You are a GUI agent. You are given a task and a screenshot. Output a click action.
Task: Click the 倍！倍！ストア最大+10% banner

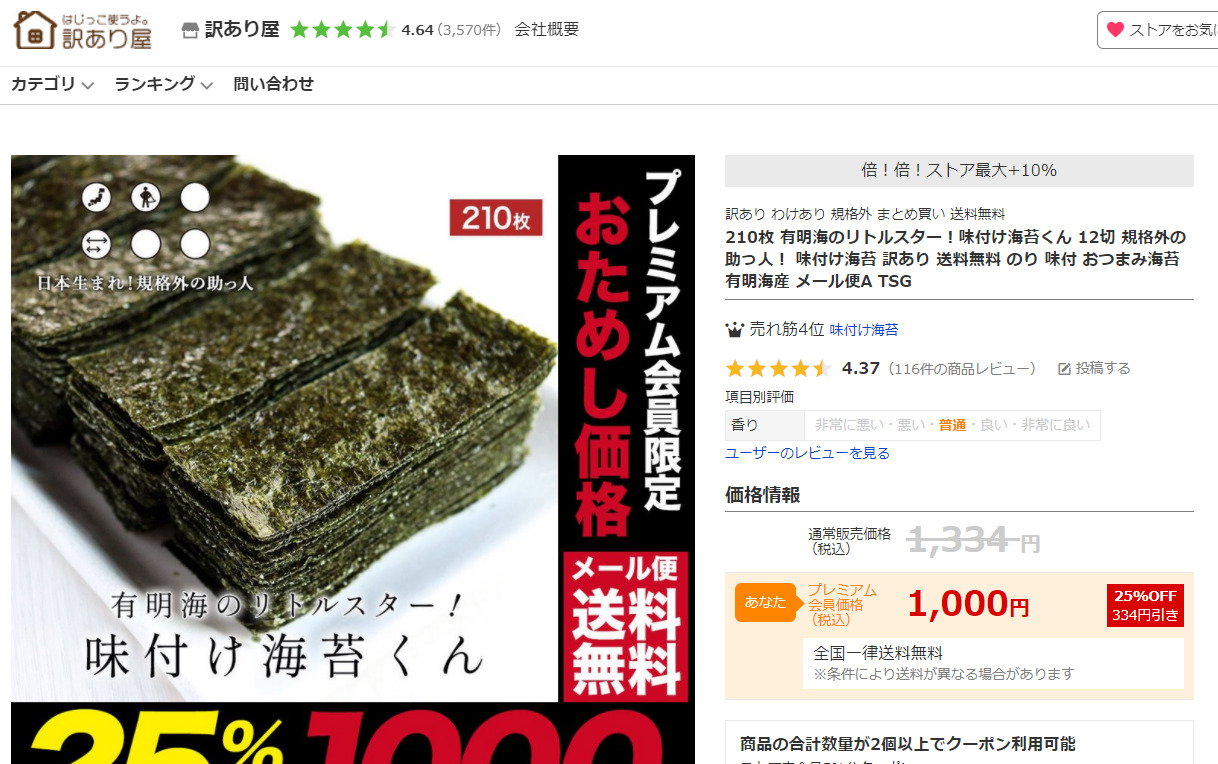[959, 170]
